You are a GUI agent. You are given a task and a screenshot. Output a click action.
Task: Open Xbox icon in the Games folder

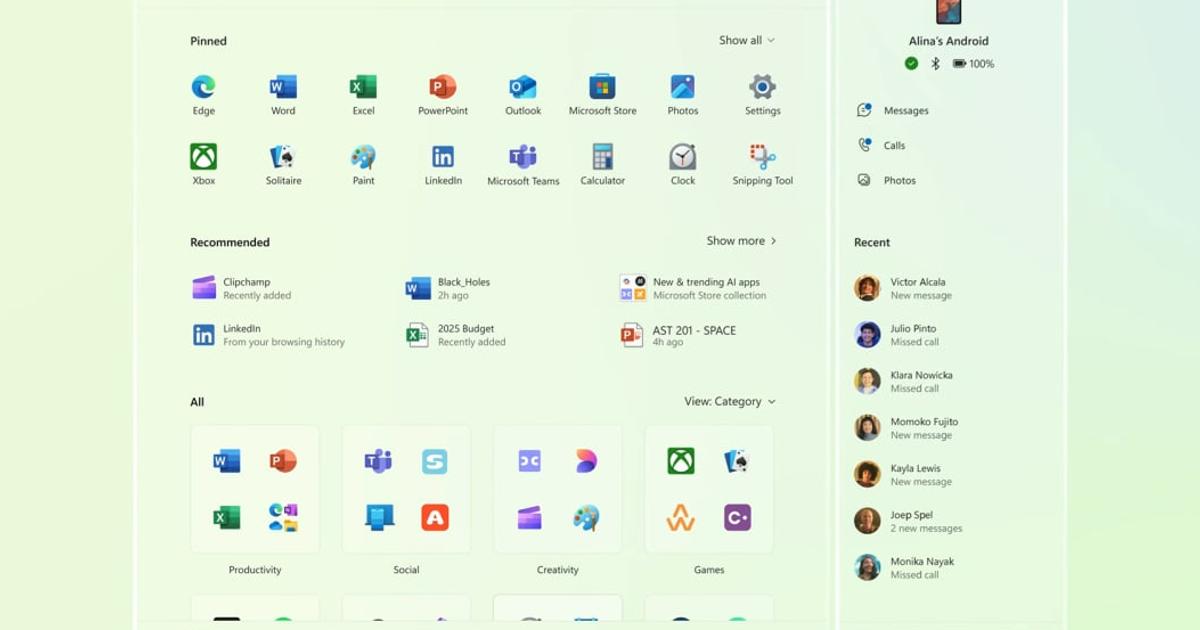(681, 461)
